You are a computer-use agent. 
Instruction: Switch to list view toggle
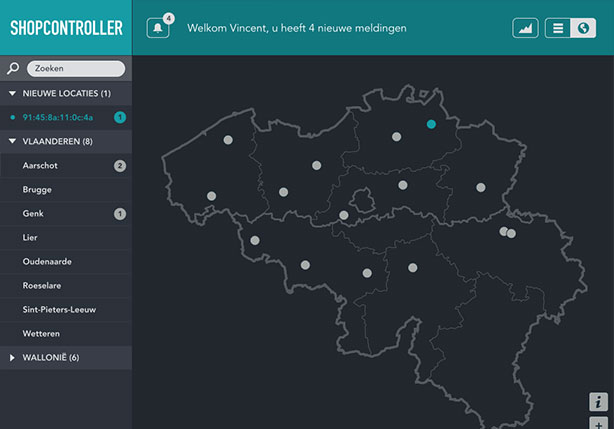[x=558, y=28]
